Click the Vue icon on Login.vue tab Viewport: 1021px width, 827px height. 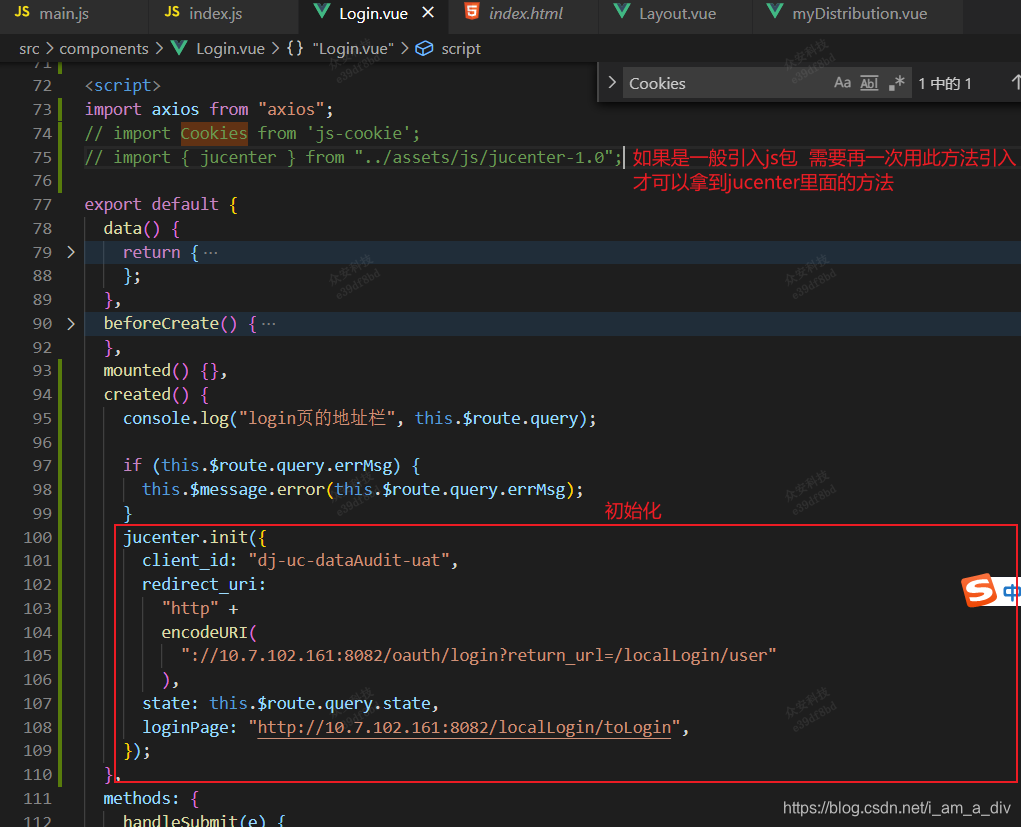click(322, 11)
